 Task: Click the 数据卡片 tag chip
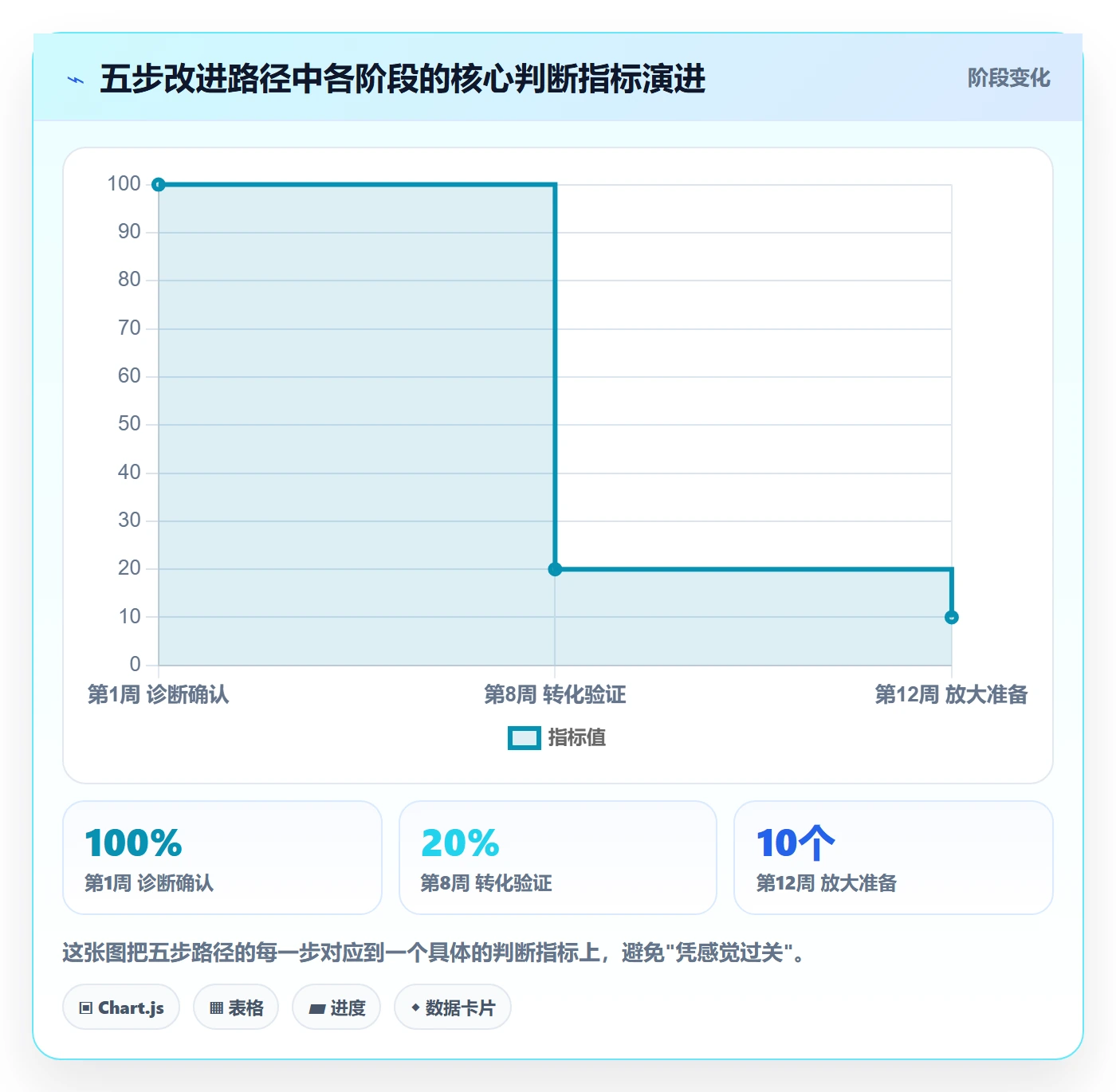453,1008
